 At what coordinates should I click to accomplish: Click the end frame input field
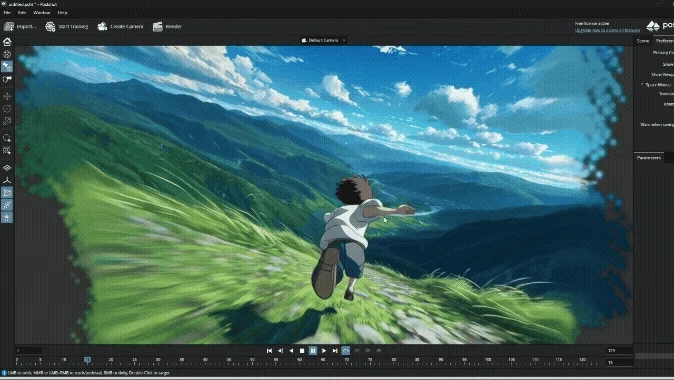[x=619, y=351]
